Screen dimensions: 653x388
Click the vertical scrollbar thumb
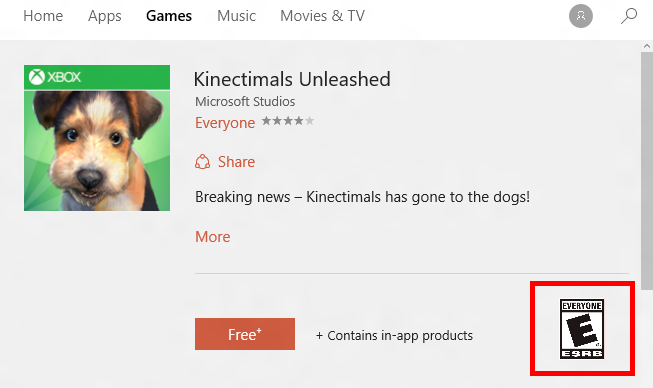647,171
